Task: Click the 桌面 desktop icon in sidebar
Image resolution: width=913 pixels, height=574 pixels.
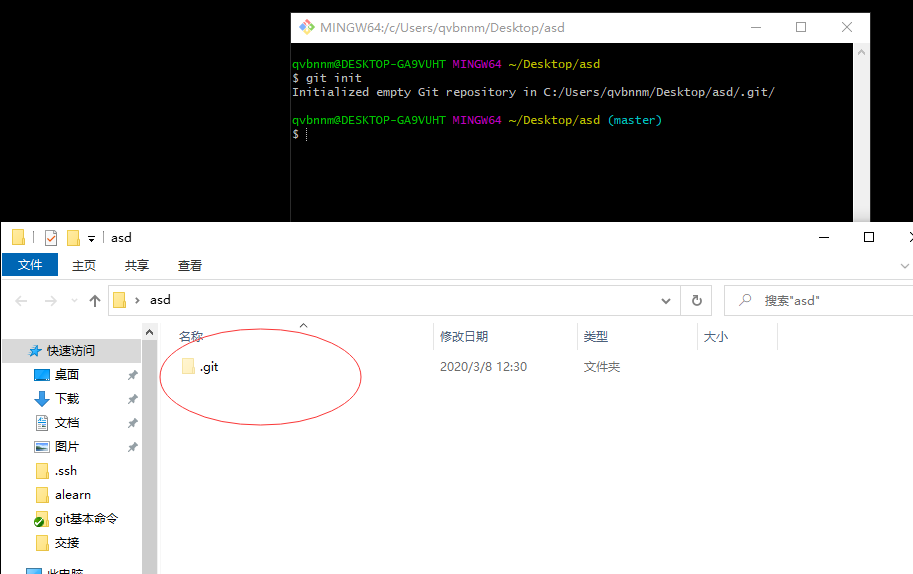Action: [42, 375]
